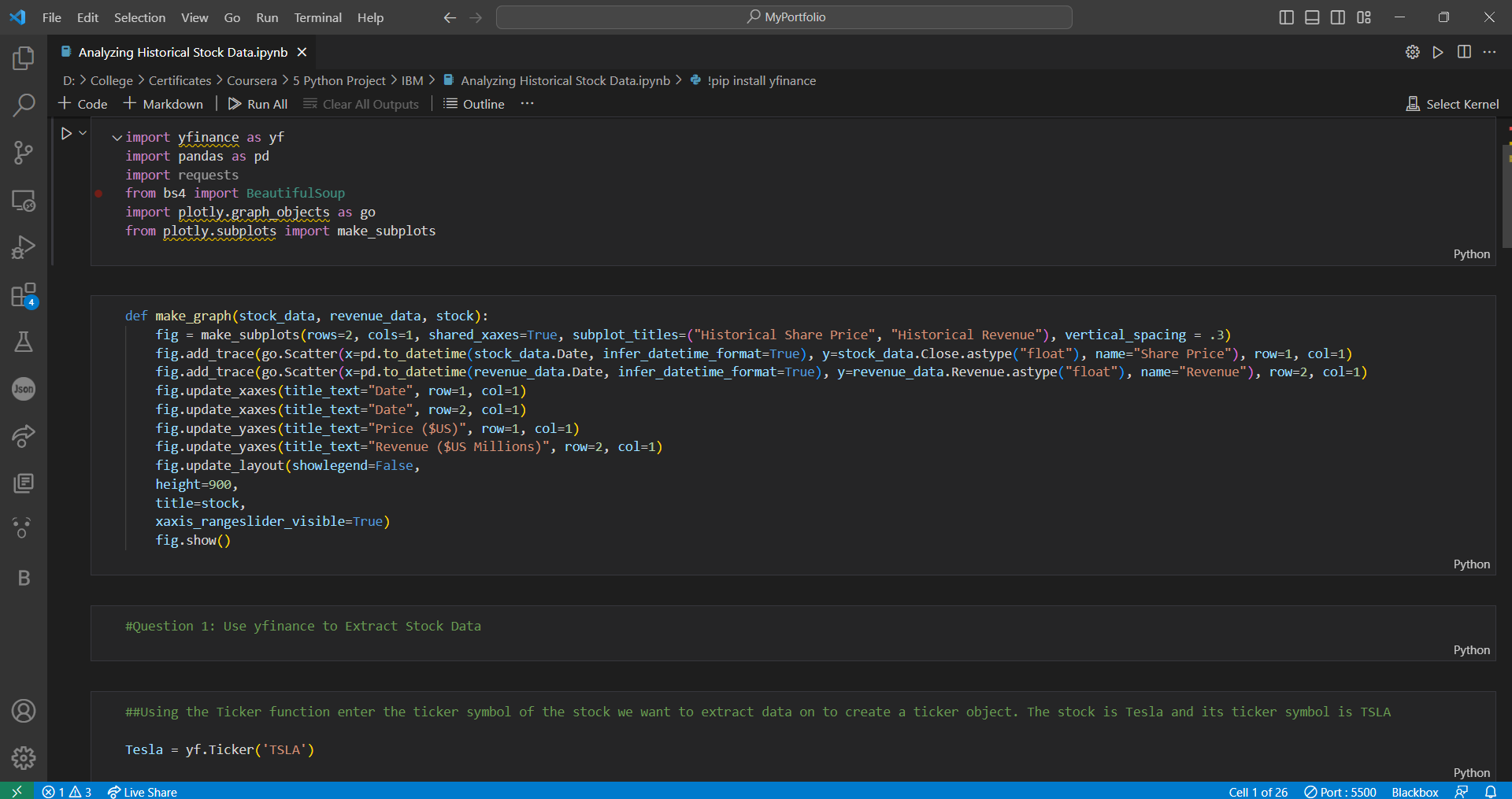Toggle the primary side bar layout button
The width and height of the screenshot is (1512, 799).
[x=1286, y=17]
